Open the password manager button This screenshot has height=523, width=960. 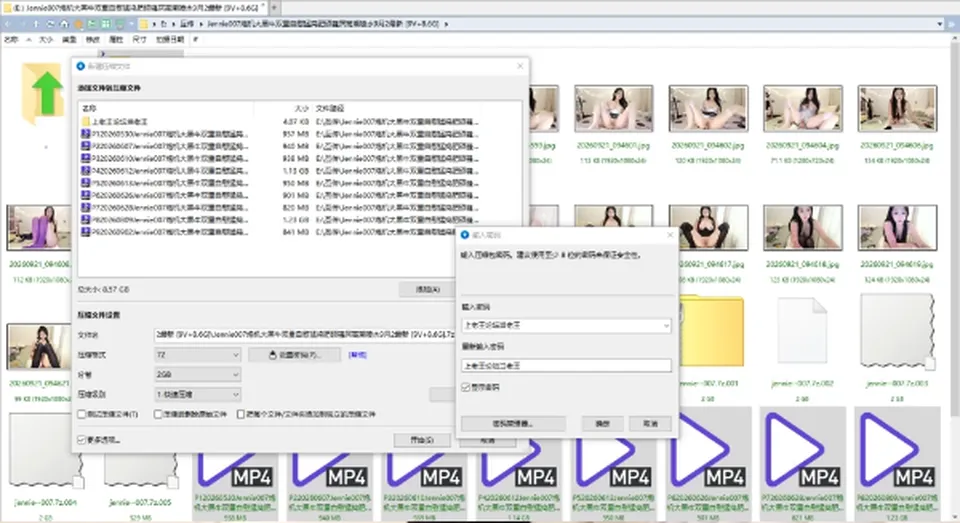(512, 424)
